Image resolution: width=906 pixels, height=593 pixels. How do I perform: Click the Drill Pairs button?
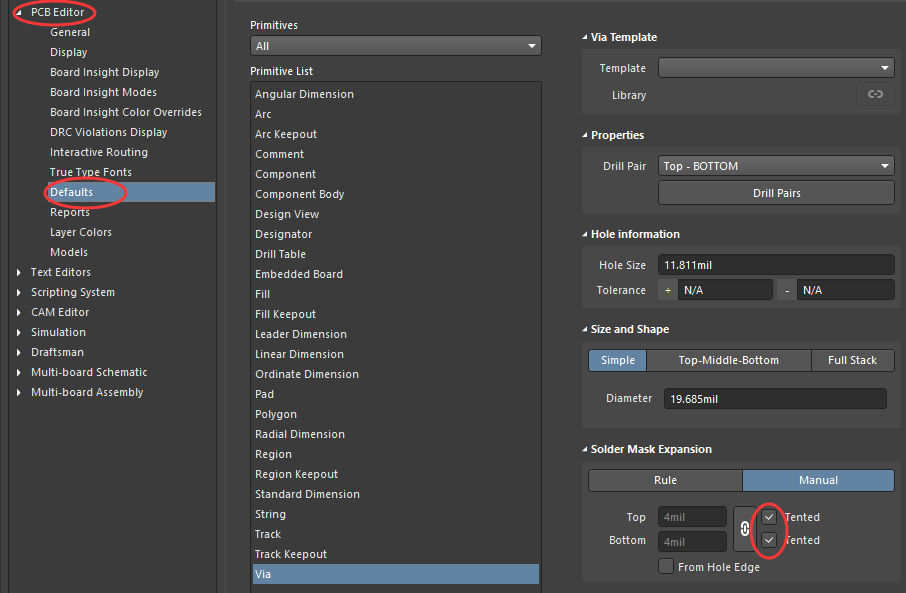(x=776, y=193)
